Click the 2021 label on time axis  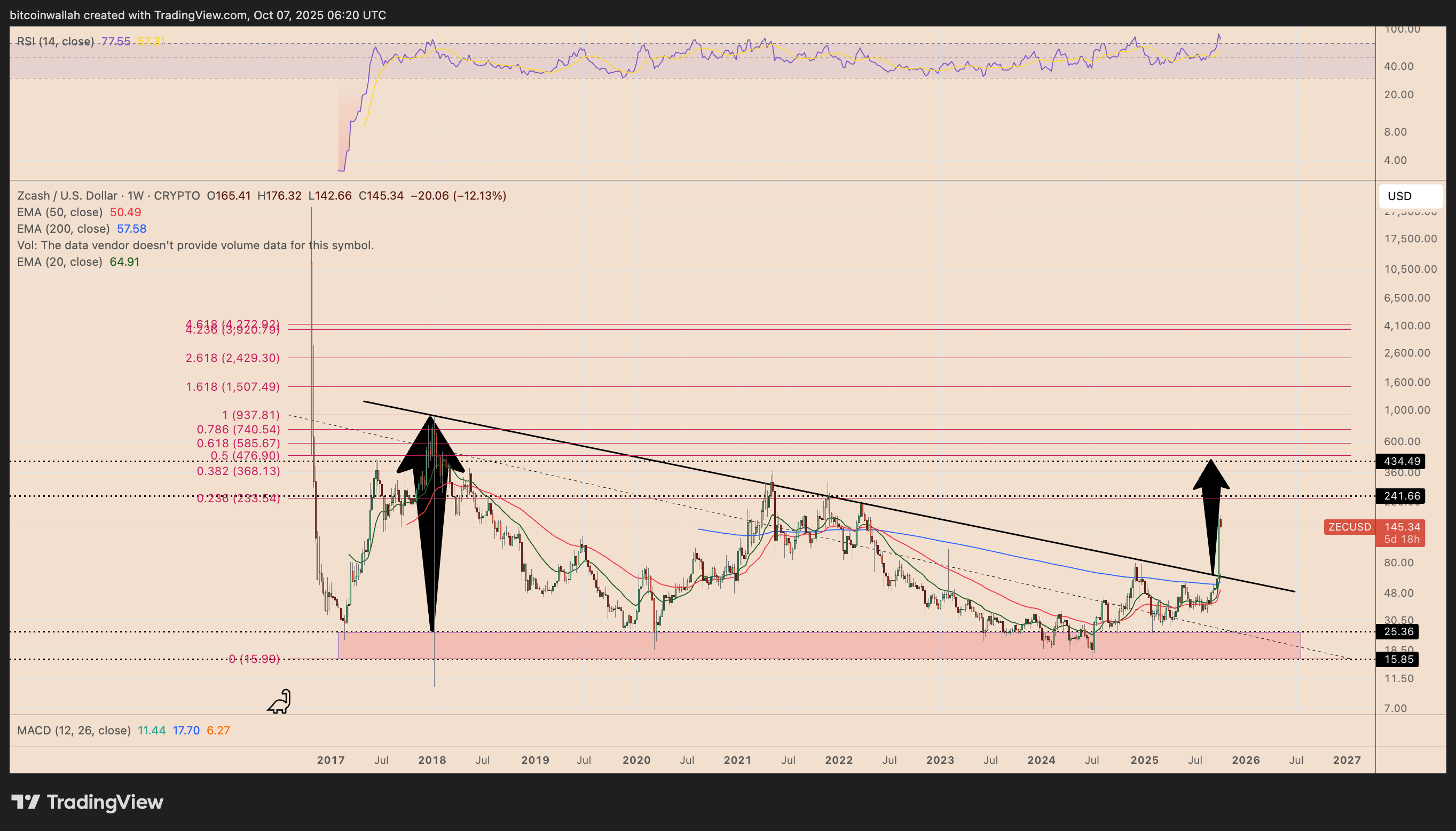[x=737, y=760]
